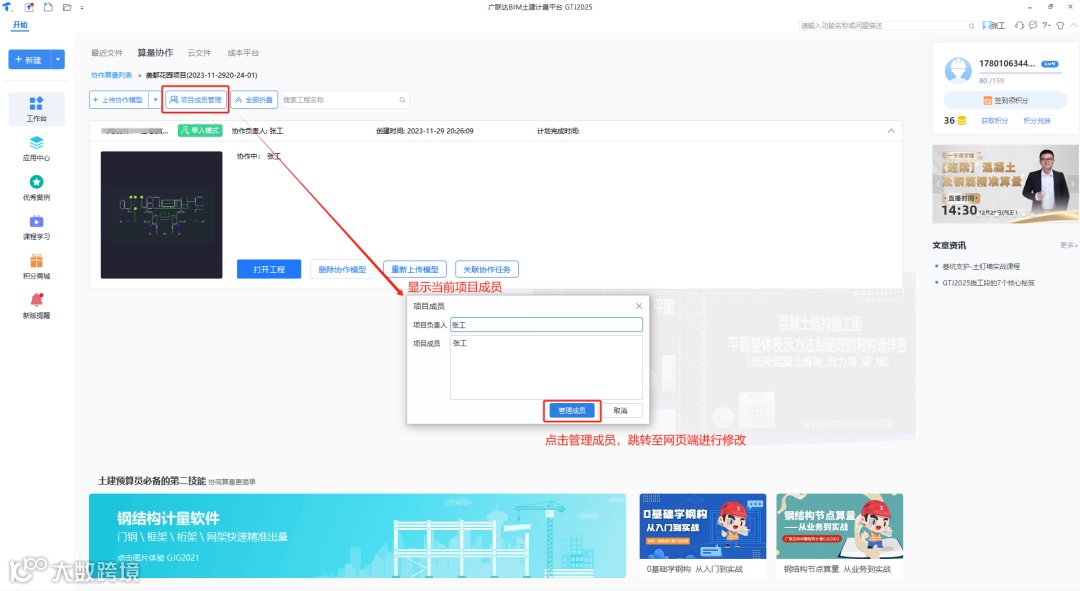Collapse the project row with chevron

891,131
